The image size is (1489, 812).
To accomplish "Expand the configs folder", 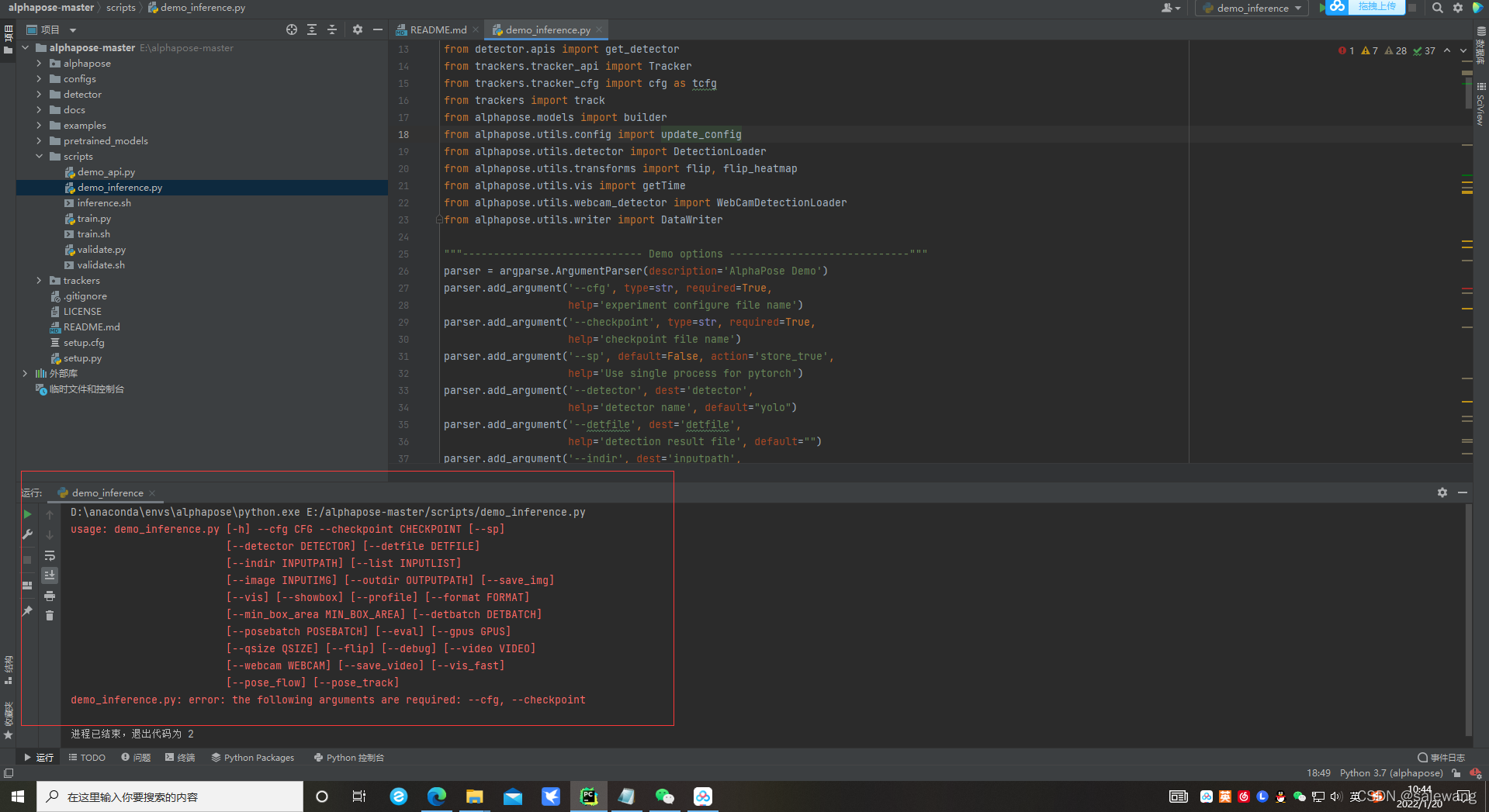I will point(39,79).
